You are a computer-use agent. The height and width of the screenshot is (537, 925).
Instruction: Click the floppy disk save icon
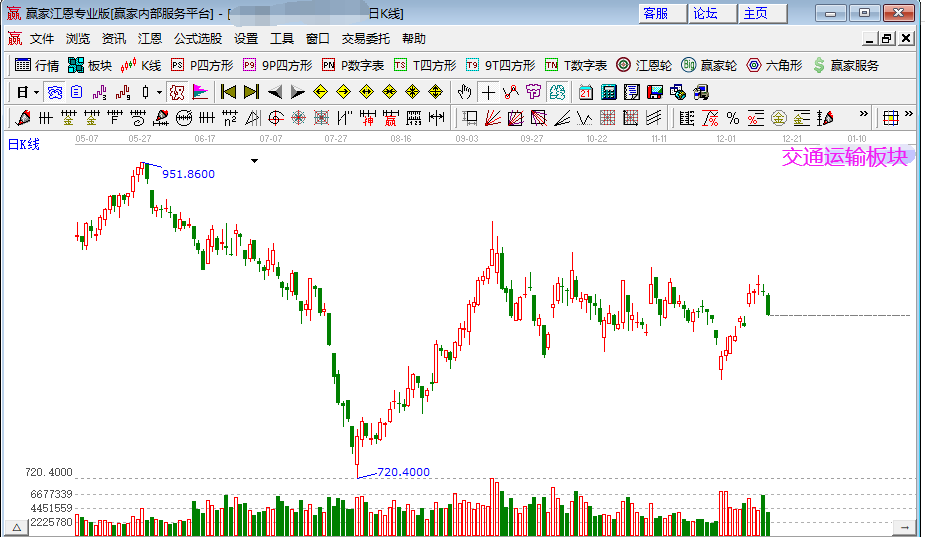pyautogui.click(x=655, y=92)
